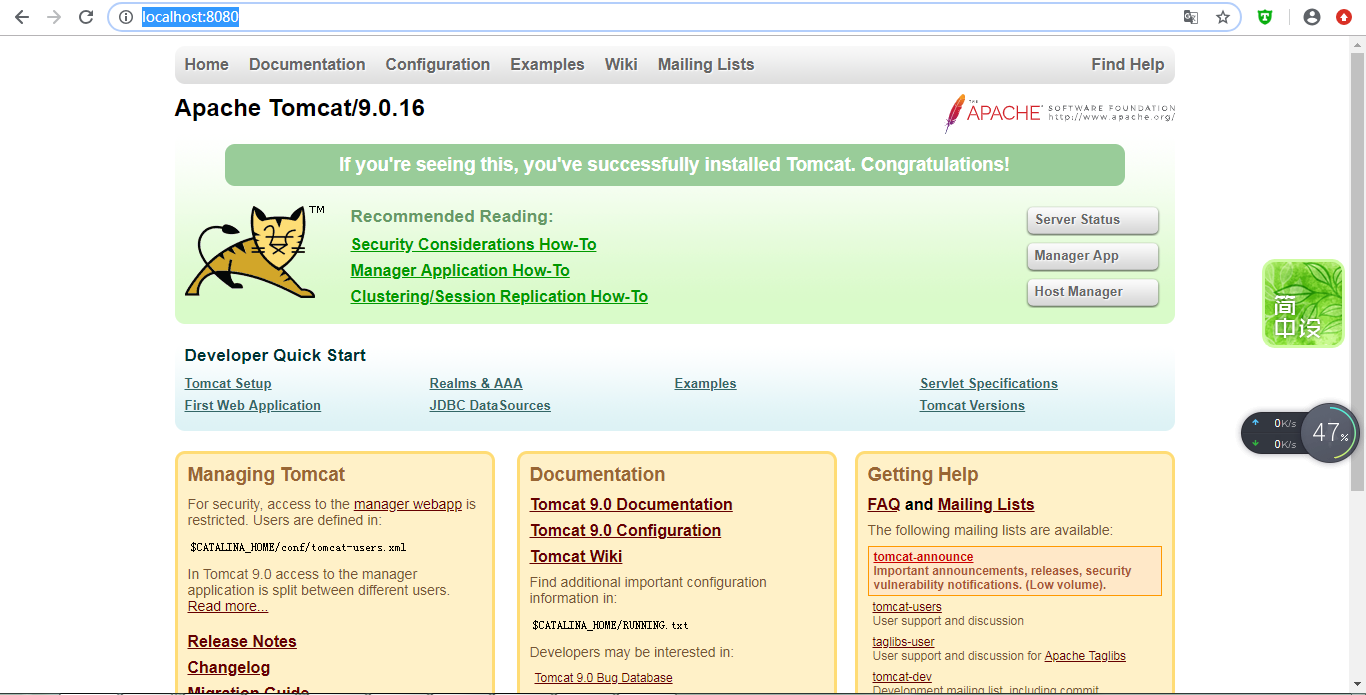Click the network speed indicator widget
This screenshot has width=1366, height=695.
tap(1272, 433)
